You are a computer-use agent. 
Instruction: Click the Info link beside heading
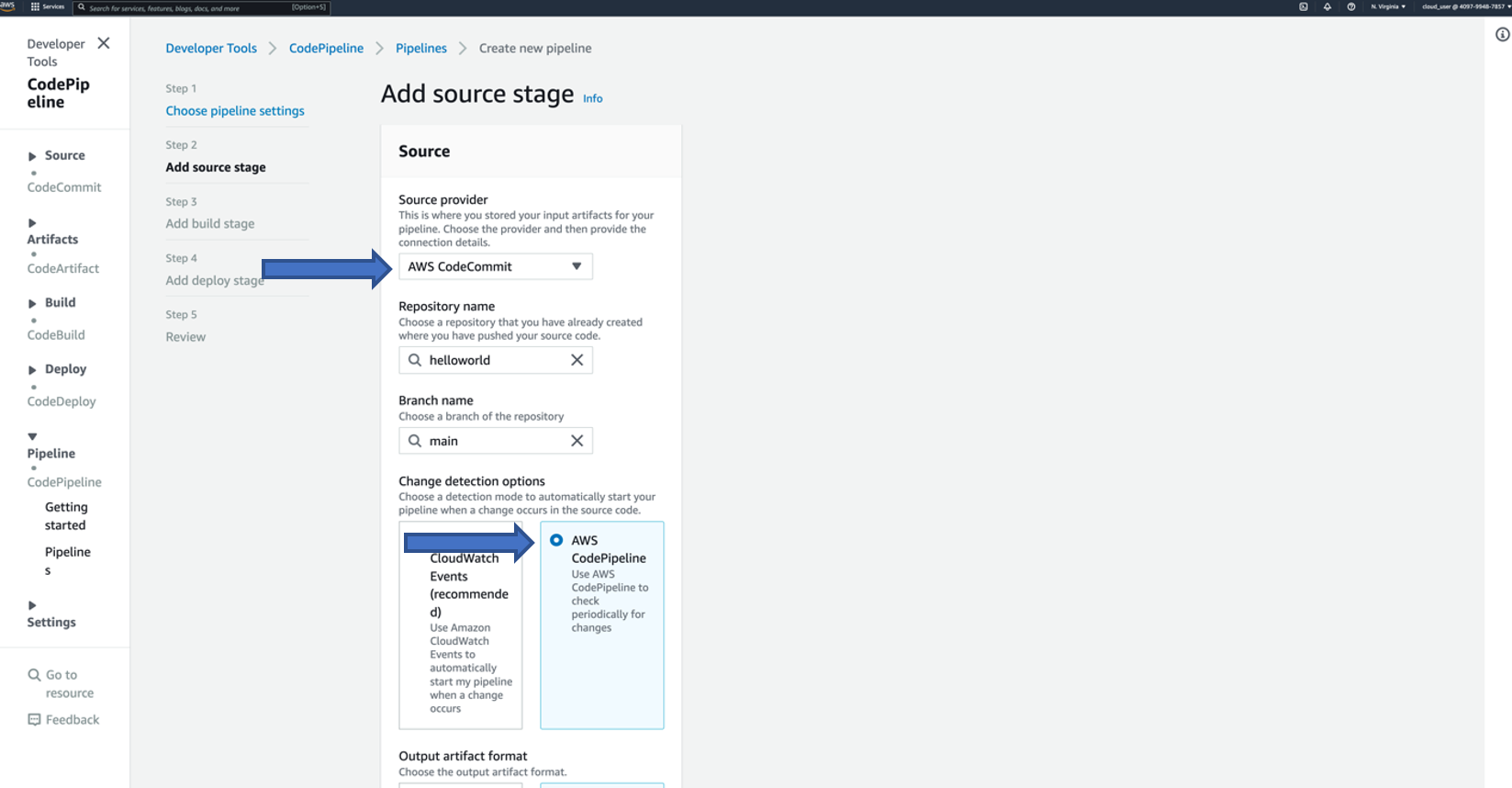[x=593, y=98]
